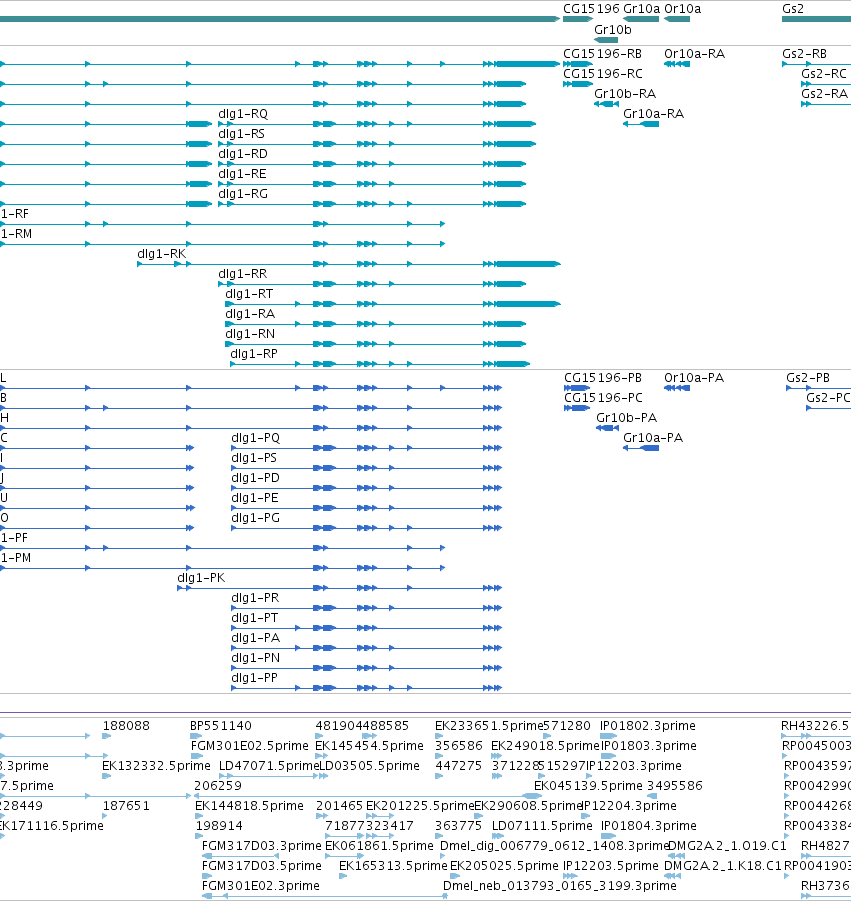Click EST EK165313.5prime
The width and height of the screenshot is (851, 901).
393,865
